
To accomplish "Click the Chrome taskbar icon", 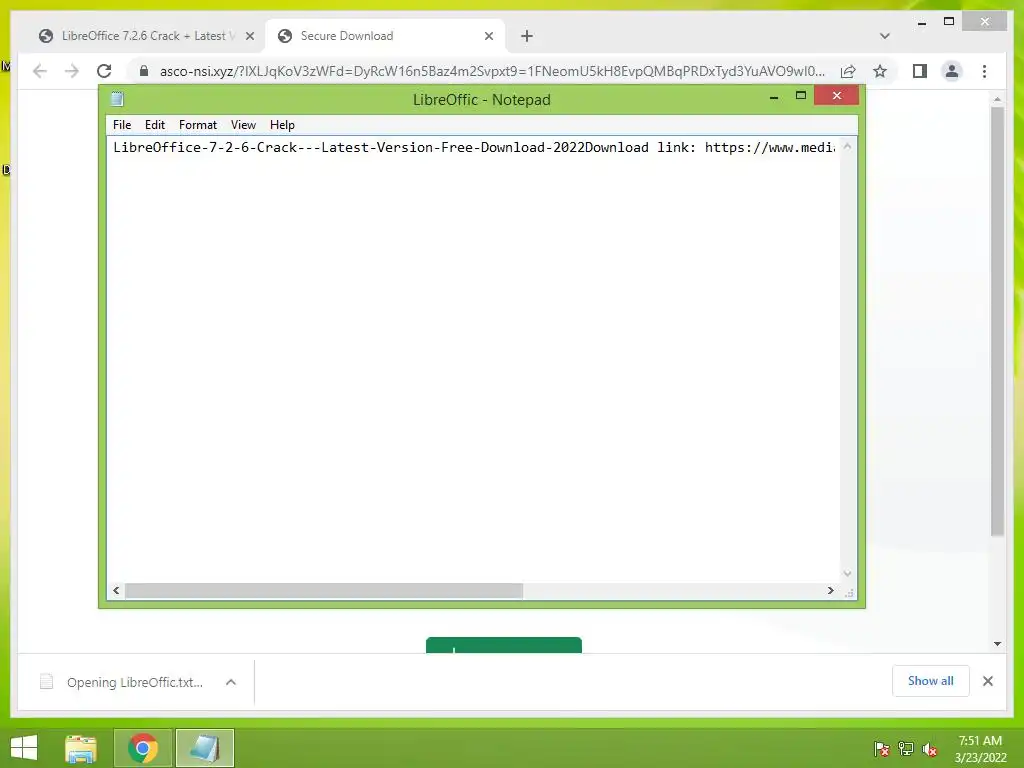I will point(142,748).
